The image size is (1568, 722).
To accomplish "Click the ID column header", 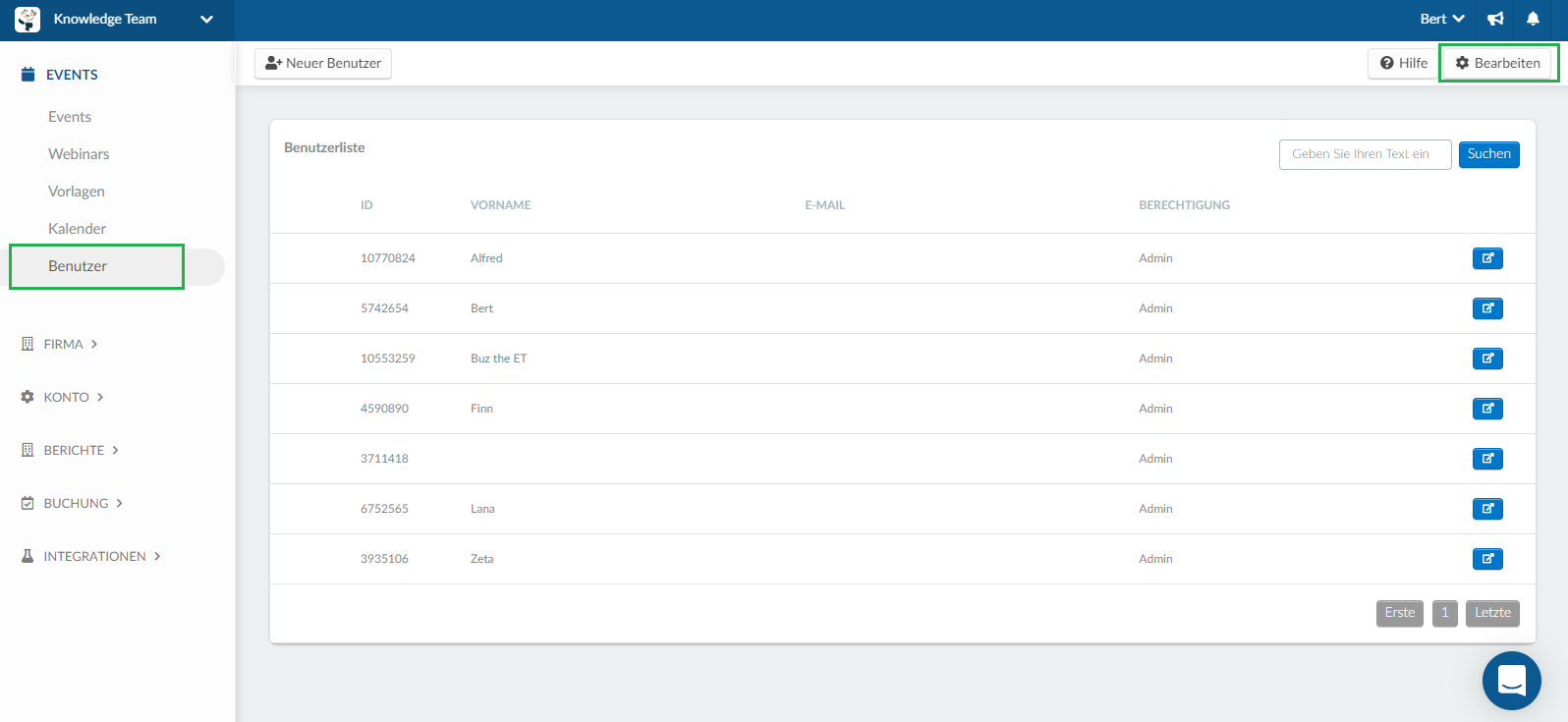I will coord(366,205).
